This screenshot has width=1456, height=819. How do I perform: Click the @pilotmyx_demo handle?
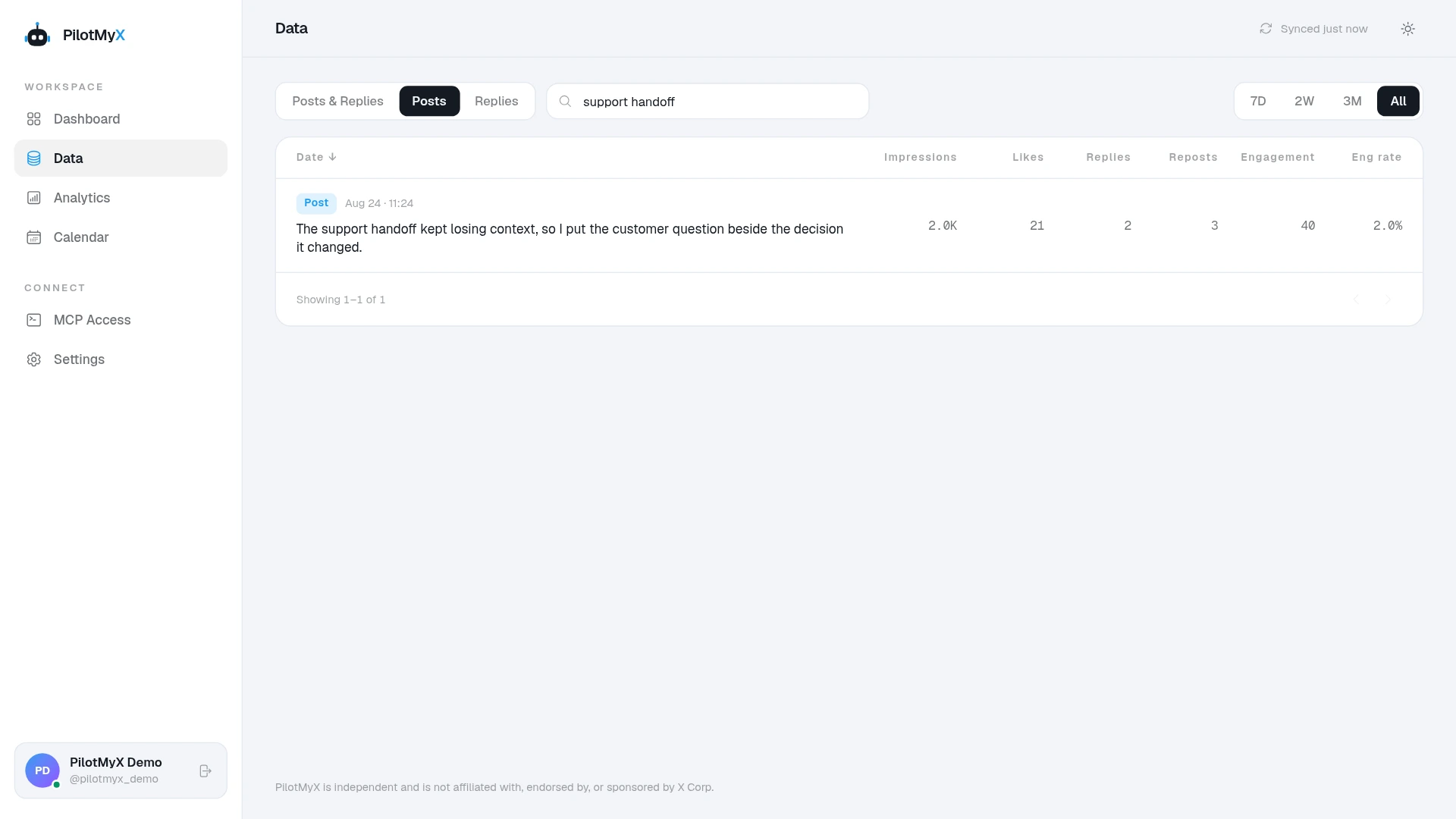[114, 779]
